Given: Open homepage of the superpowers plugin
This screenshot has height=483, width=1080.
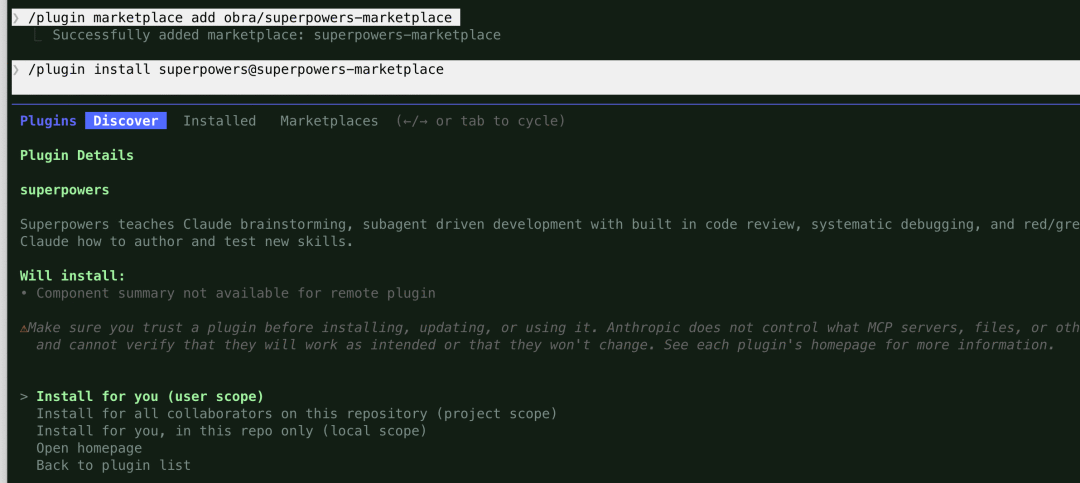Looking at the screenshot, I should [89, 448].
